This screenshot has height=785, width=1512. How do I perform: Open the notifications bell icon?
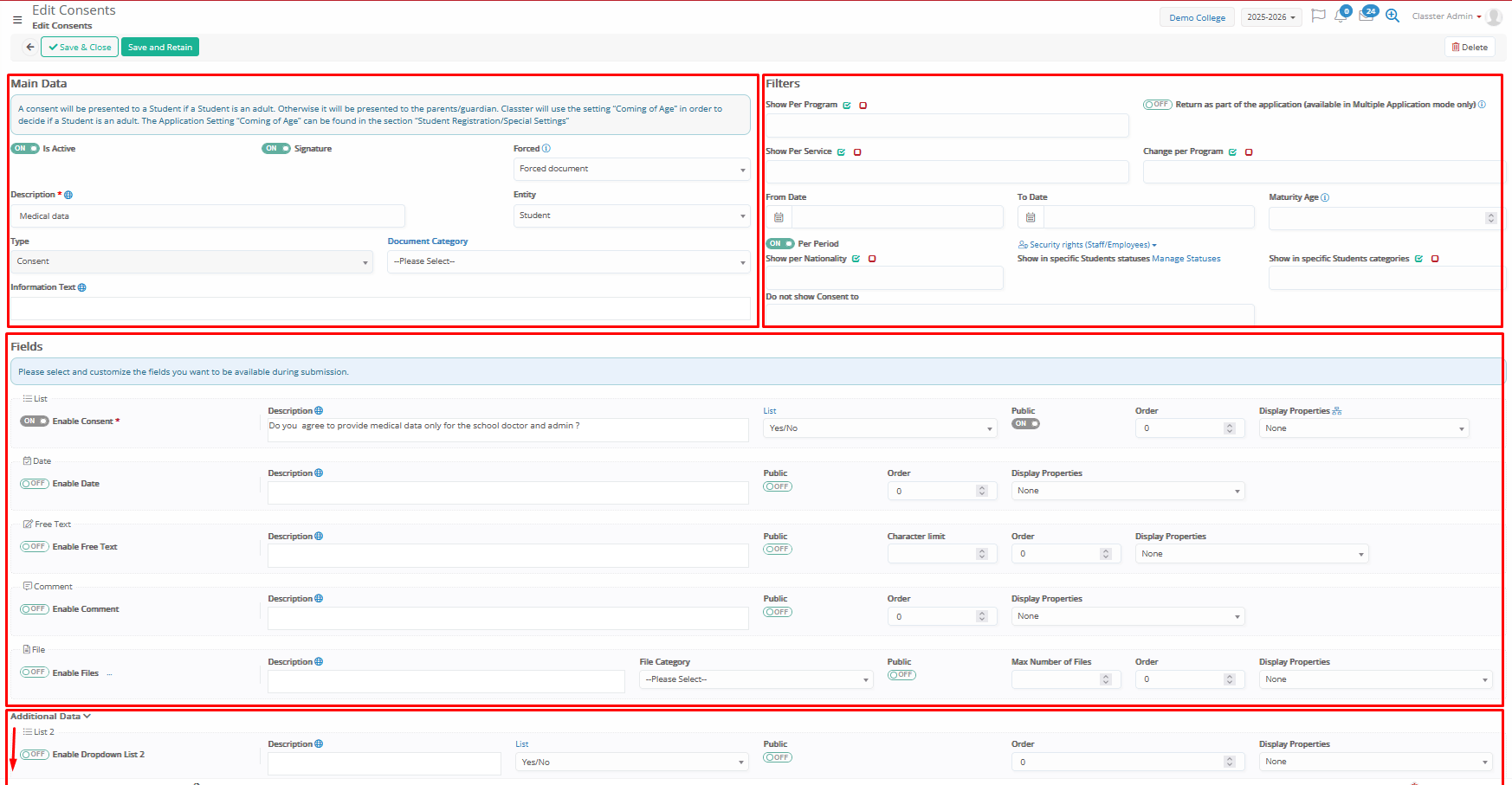(1341, 16)
